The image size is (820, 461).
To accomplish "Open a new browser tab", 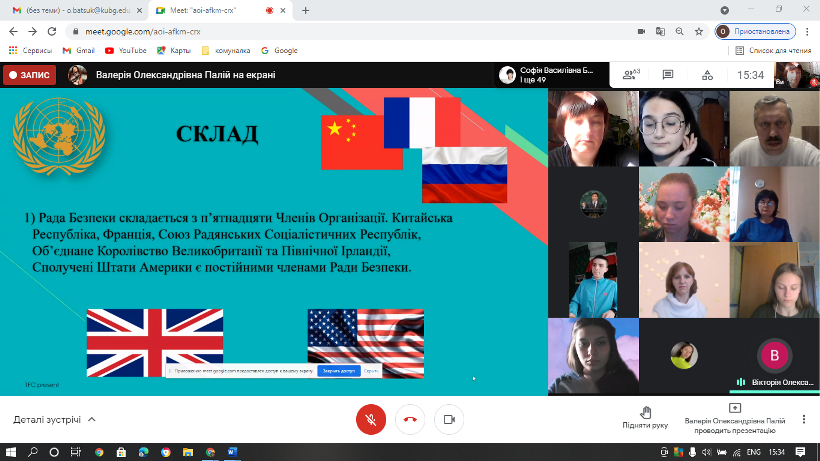I will [x=306, y=10].
